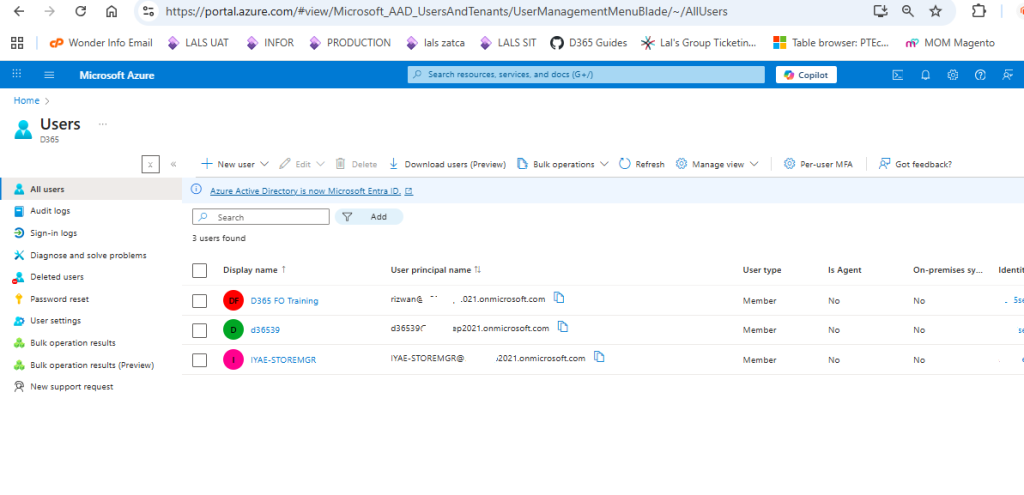Go to Deleted users in the sidebar
The width and height of the screenshot is (1024, 495).
point(56,277)
